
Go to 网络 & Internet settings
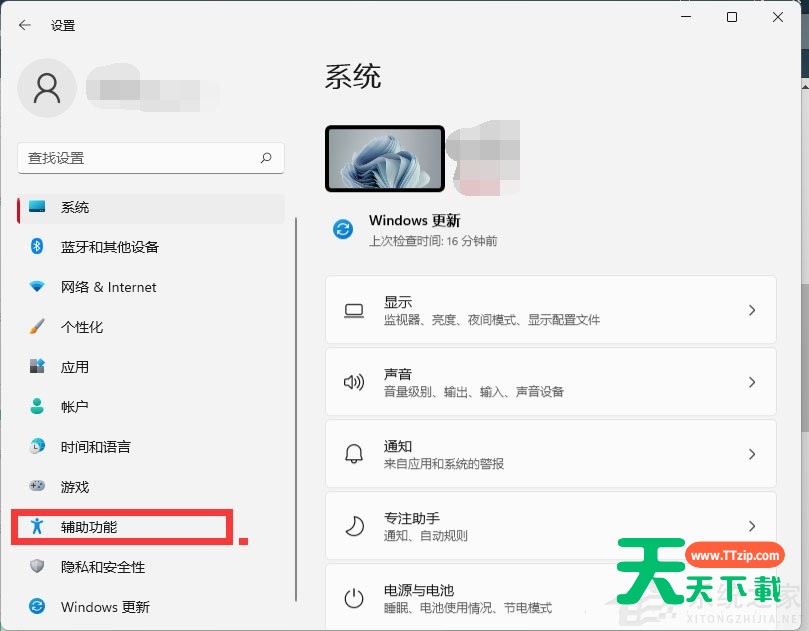(151, 287)
